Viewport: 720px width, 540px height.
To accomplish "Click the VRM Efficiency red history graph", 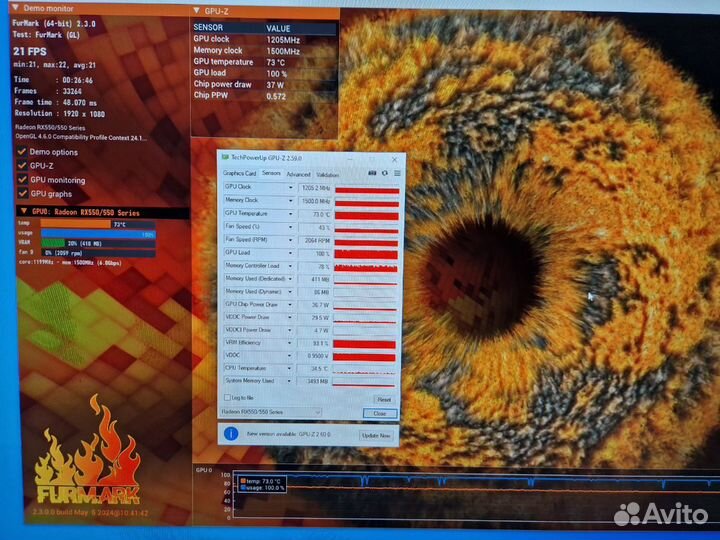I will (364, 344).
